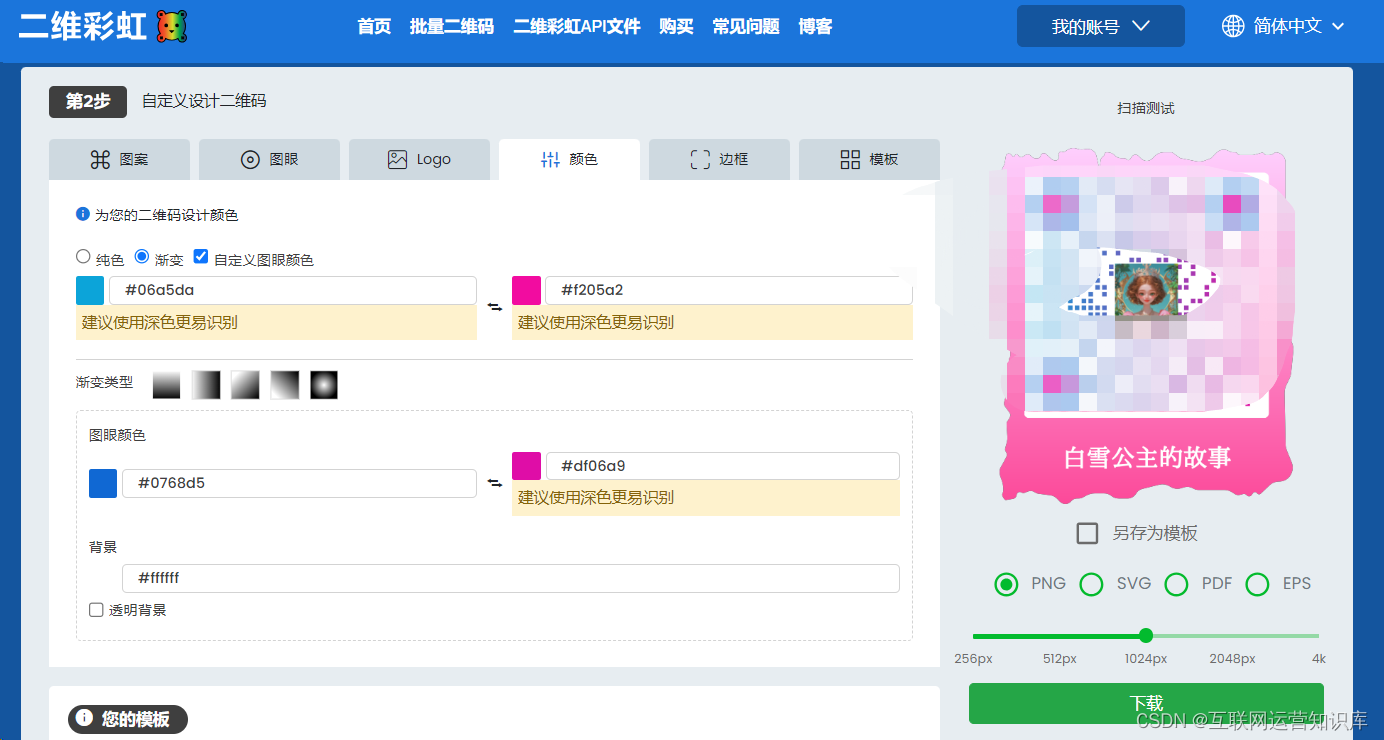Select the first linear gradient type icon
Screen dimensions: 1384x740
pyautogui.click(x=167, y=385)
